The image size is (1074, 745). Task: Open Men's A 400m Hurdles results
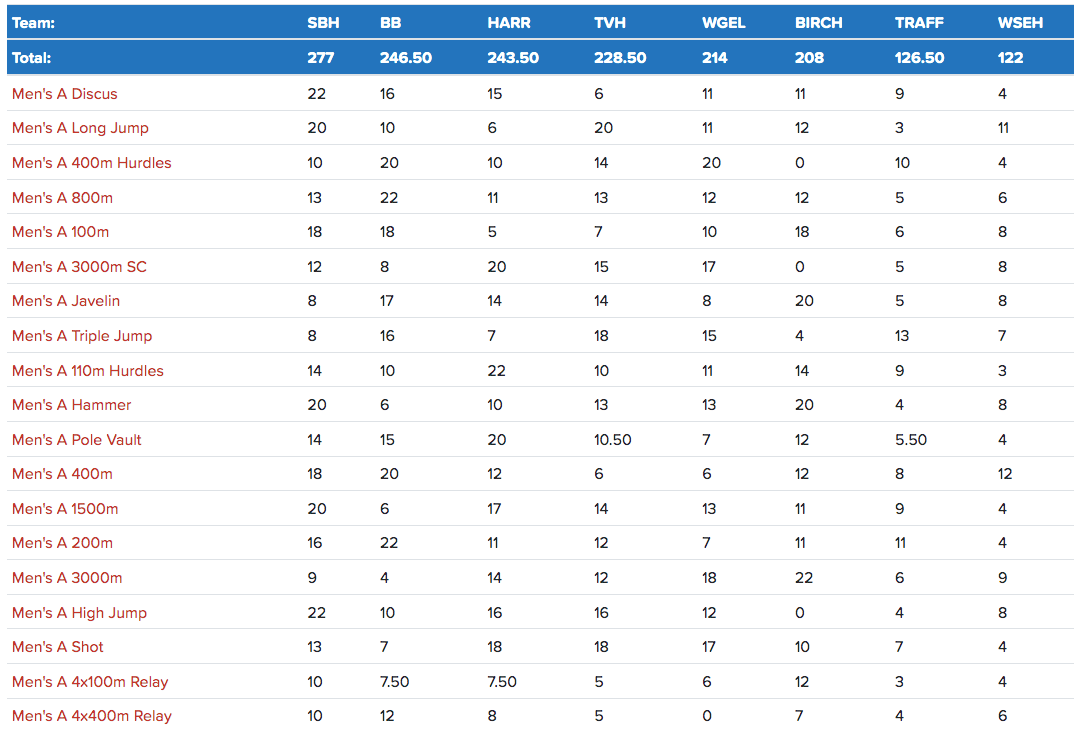pos(92,163)
